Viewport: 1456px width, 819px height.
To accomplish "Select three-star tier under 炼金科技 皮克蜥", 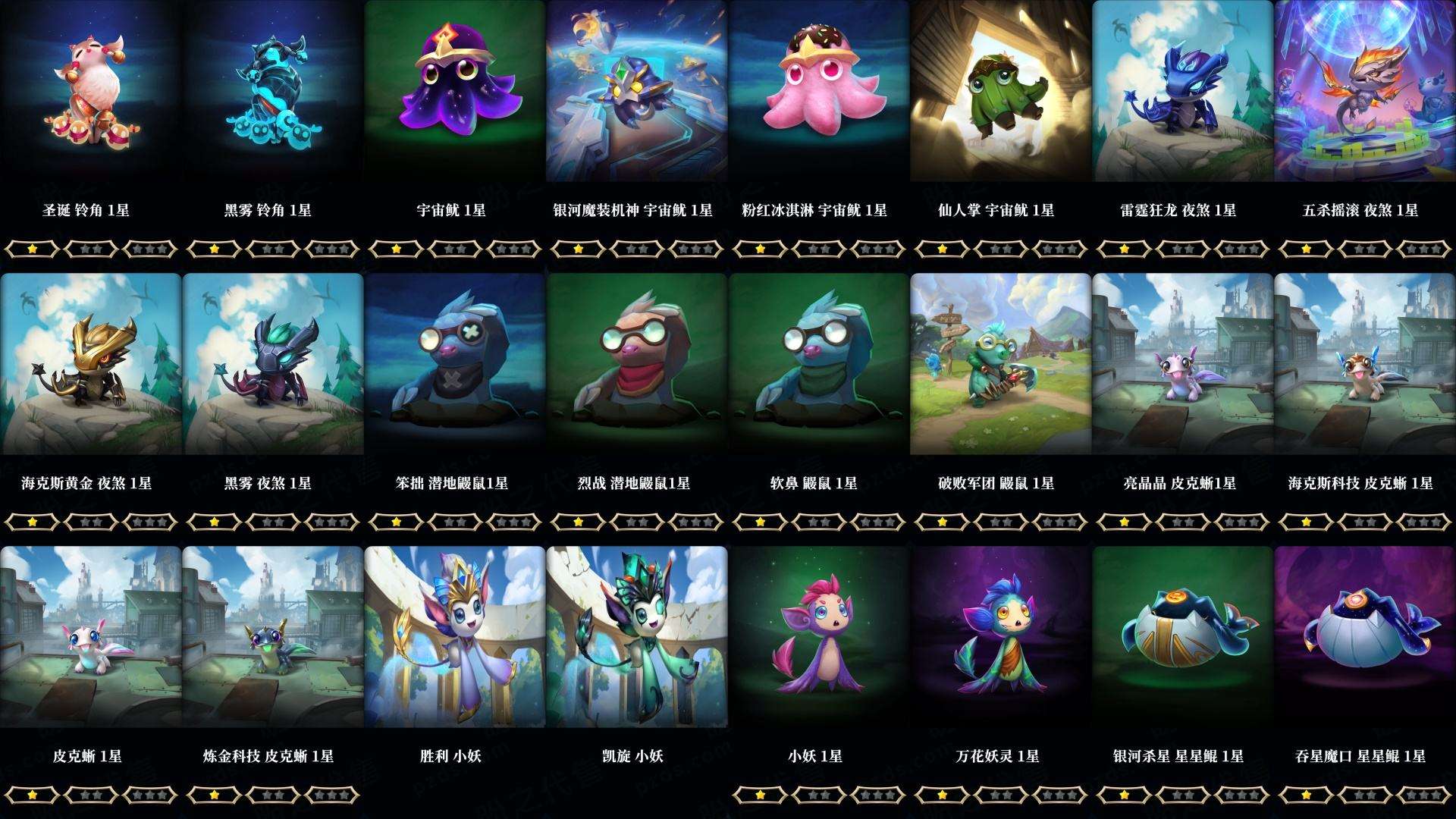I will pyautogui.click(x=331, y=795).
